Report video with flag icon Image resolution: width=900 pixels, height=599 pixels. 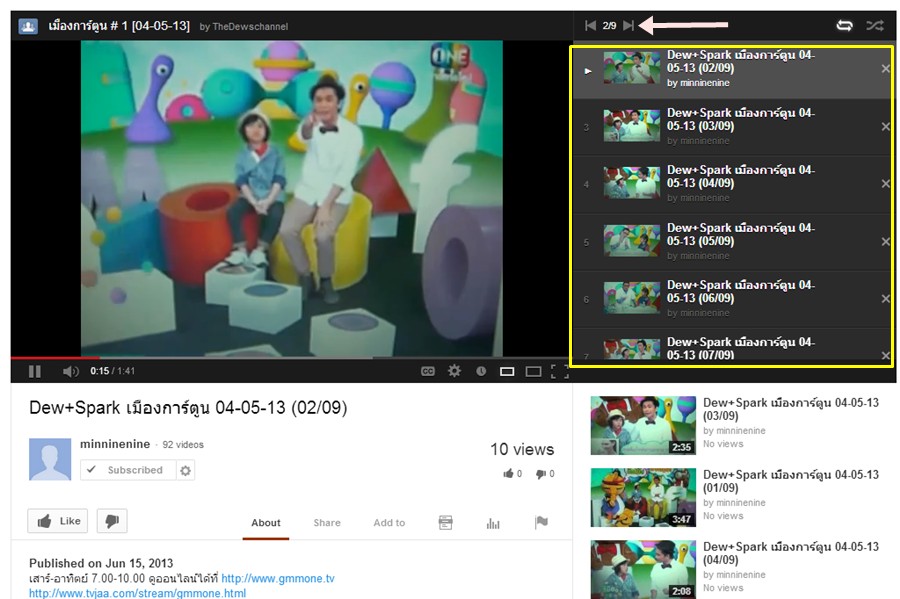[541, 522]
